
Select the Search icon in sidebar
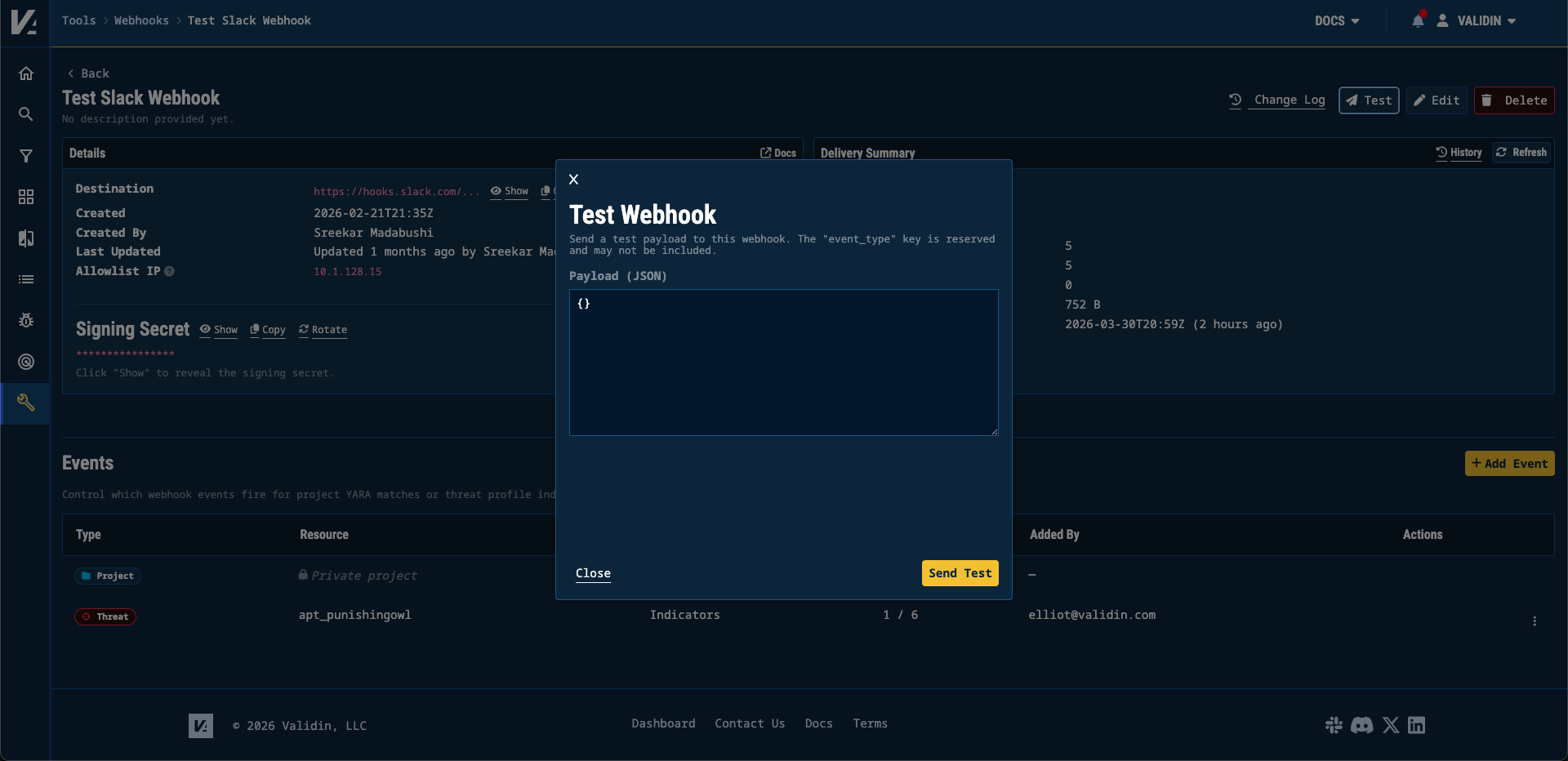click(x=25, y=114)
